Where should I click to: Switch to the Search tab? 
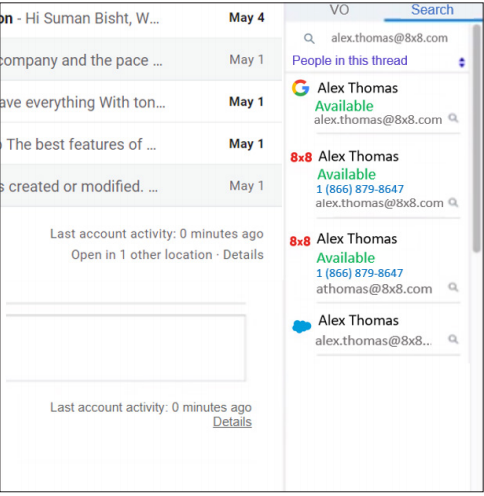point(432,10)
